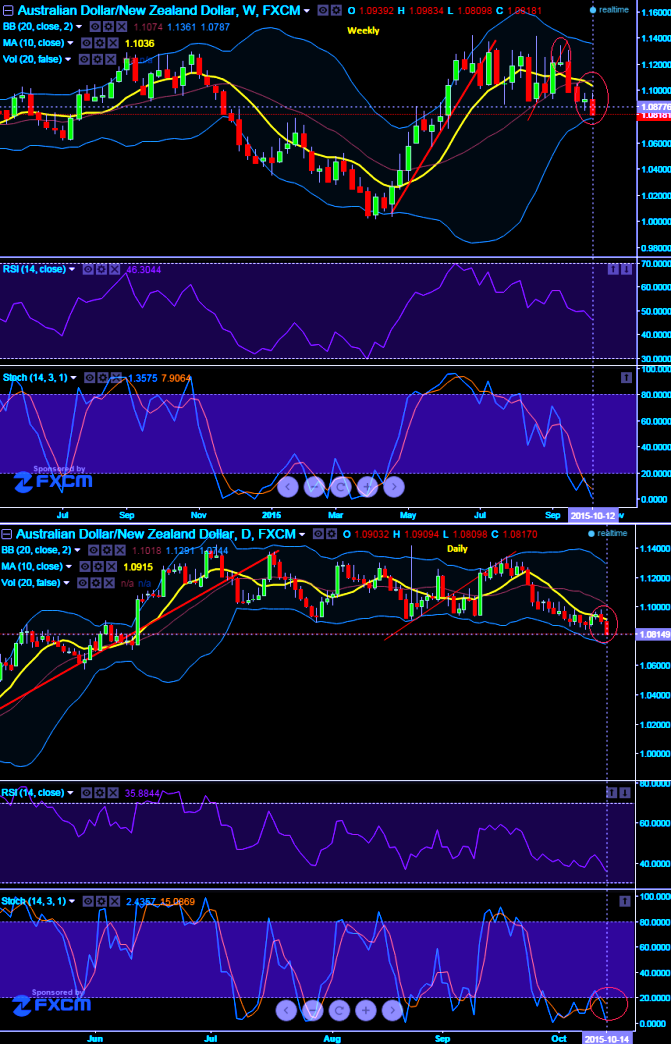
Task: Hide MA (10, close) on daily chart
Action: [85, 566]
